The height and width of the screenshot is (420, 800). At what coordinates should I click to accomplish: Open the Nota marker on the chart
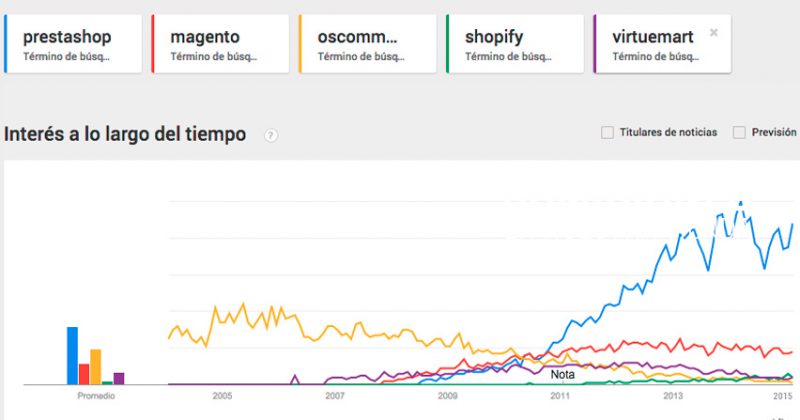[x=563, y=374]
